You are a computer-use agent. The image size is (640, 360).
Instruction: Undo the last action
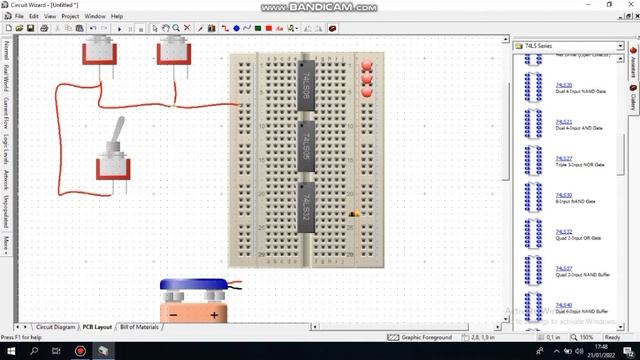[x=93, y=28]
